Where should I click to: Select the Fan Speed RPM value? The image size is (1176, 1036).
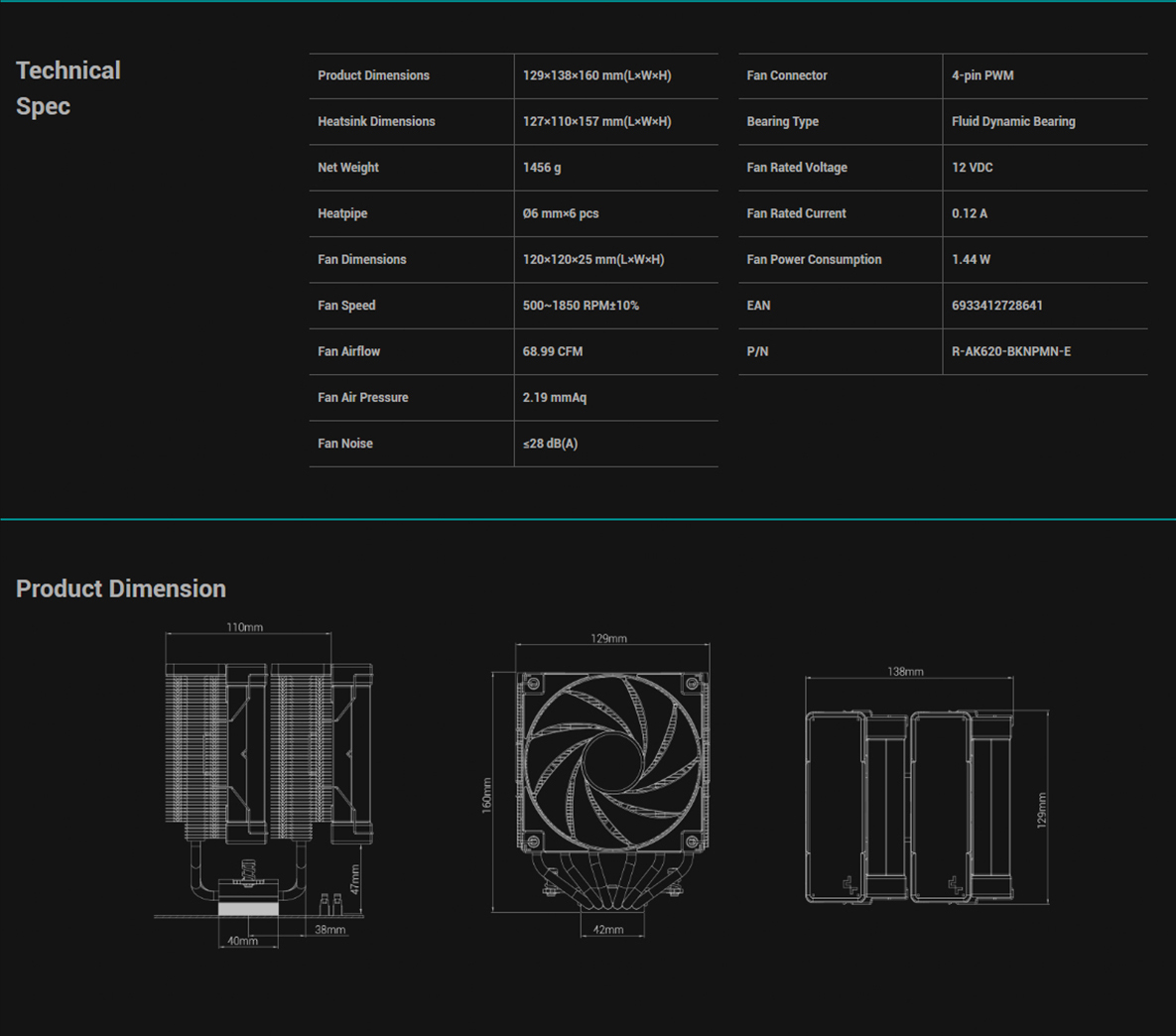pos(581,306)
